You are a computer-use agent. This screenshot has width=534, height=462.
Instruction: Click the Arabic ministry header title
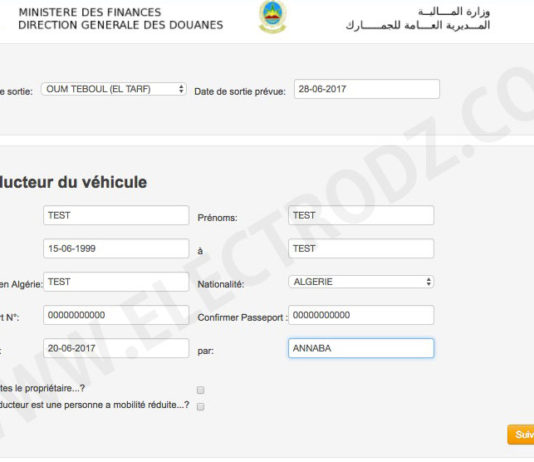(x=454, y=12)
